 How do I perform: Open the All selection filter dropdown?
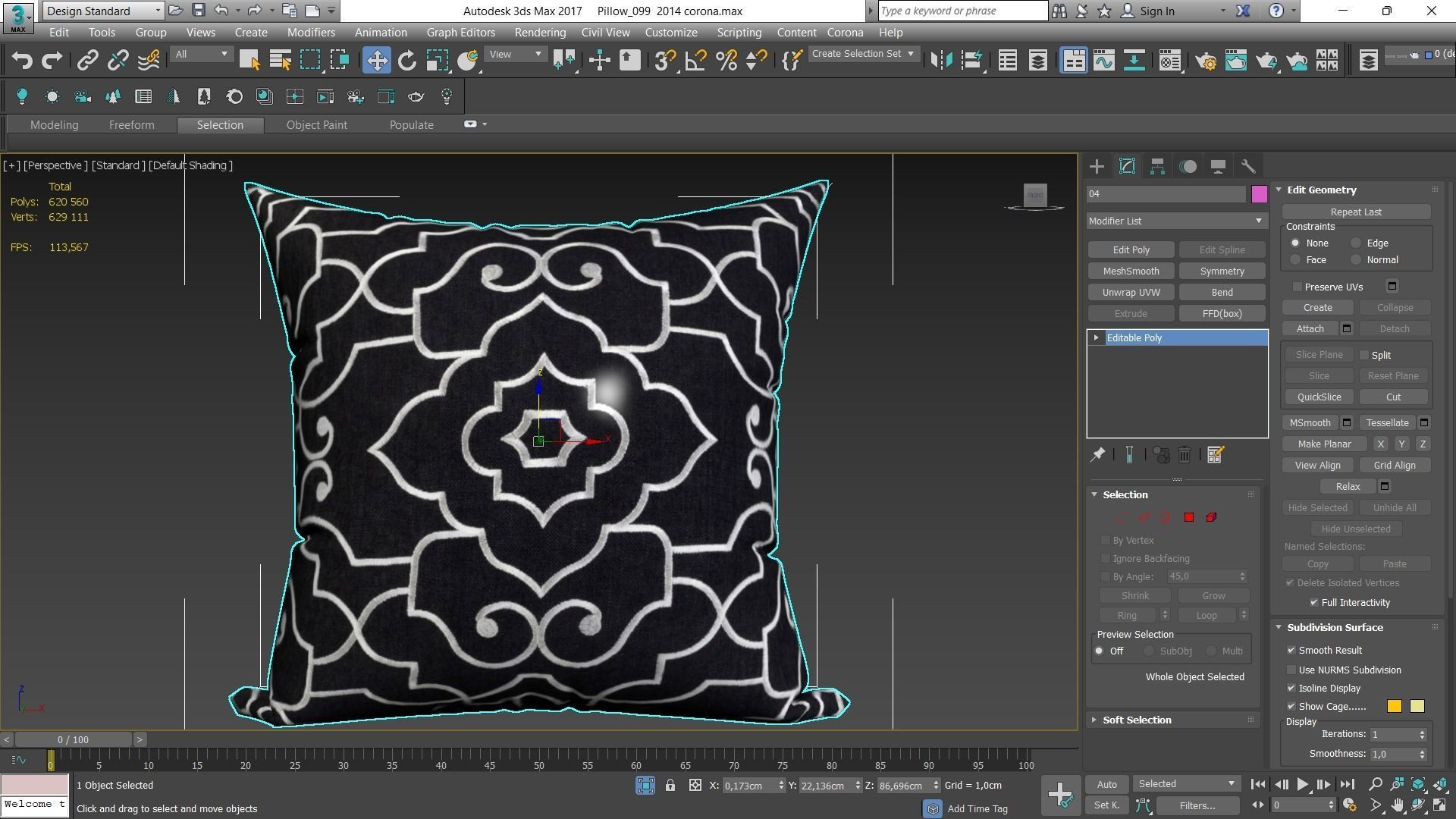[x=201, y=54]
